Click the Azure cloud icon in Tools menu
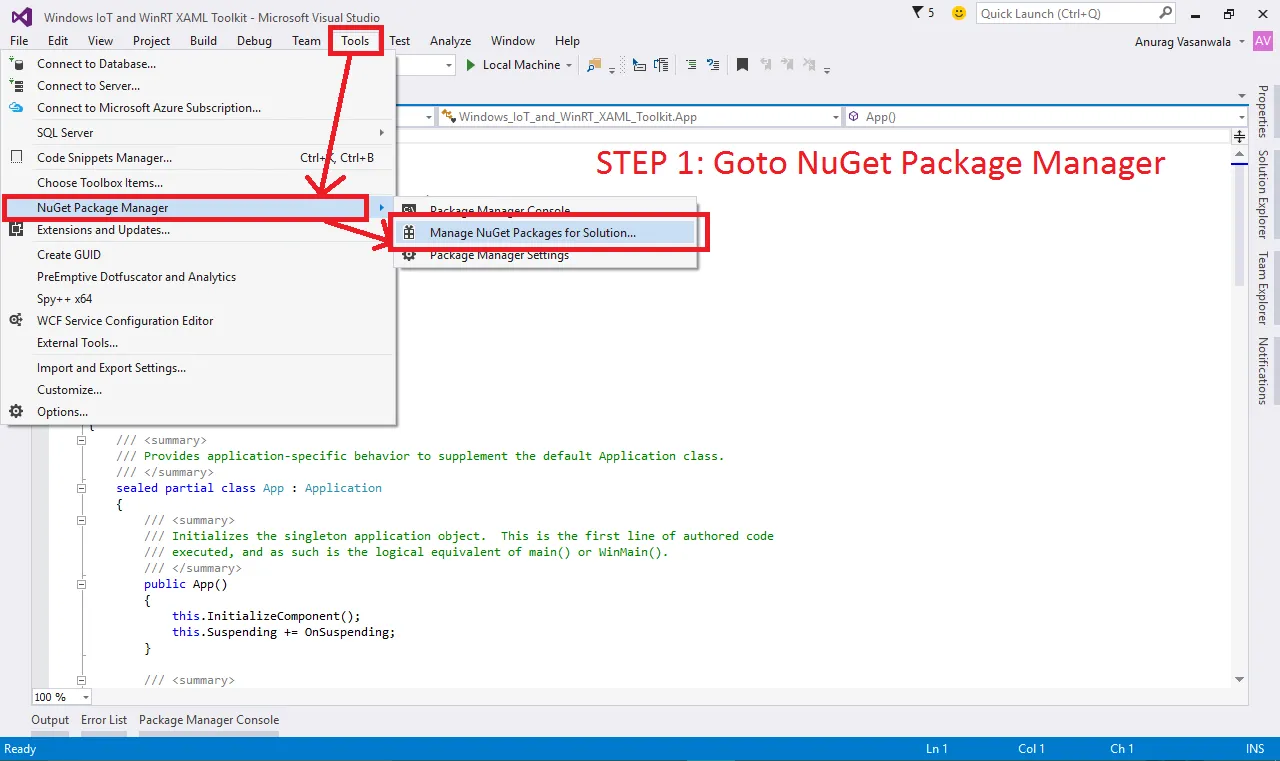The height and width of the screenshot is (761, 1280). (16, 108)
